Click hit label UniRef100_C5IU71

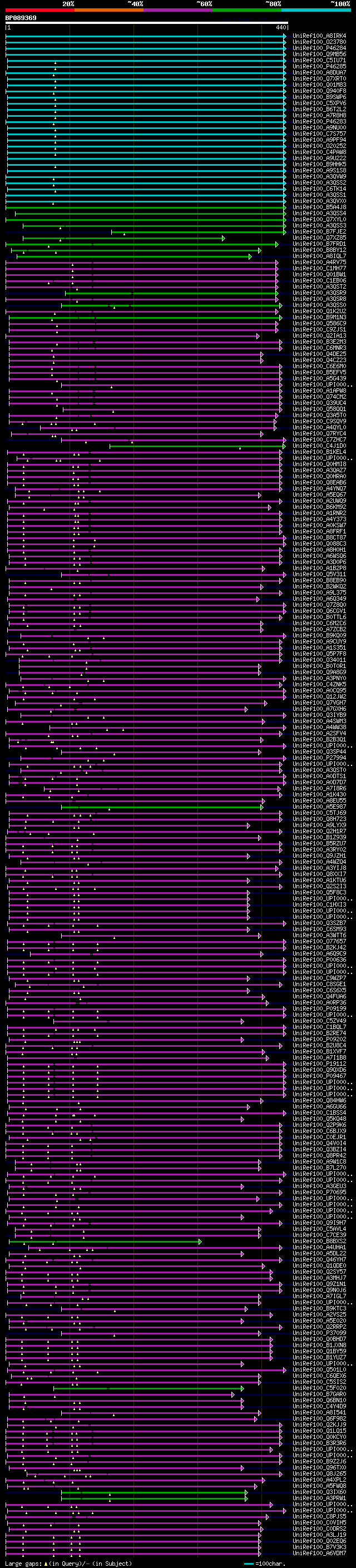pyautogui.click(x=319, y=60)
